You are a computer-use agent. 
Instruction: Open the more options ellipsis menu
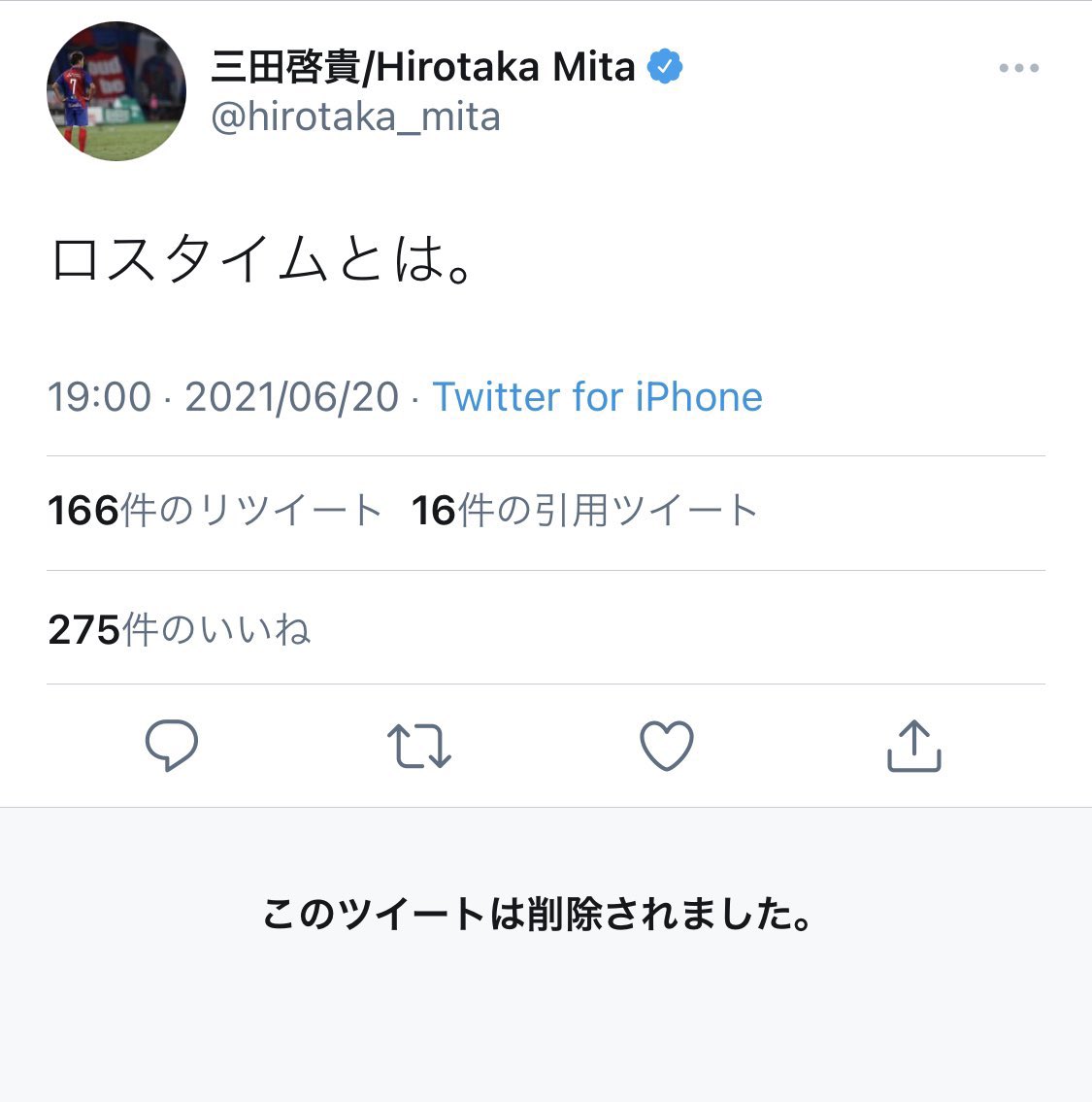(x=1018, y=68)
